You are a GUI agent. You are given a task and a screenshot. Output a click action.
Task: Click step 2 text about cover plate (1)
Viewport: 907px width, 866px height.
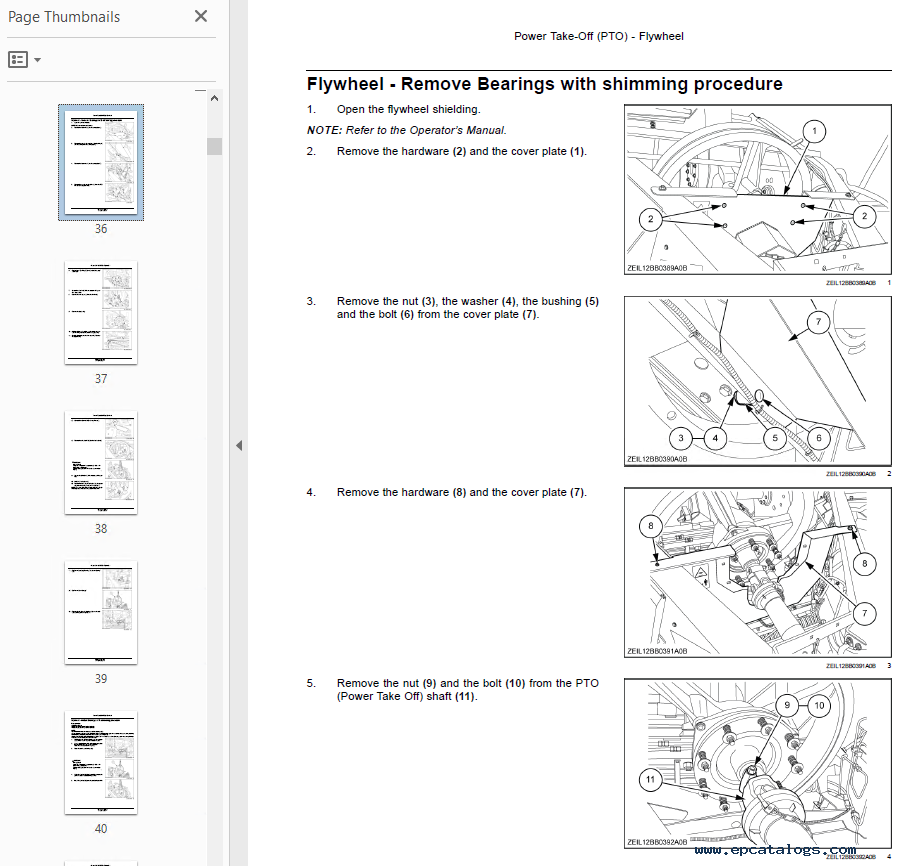click(462, 152)
